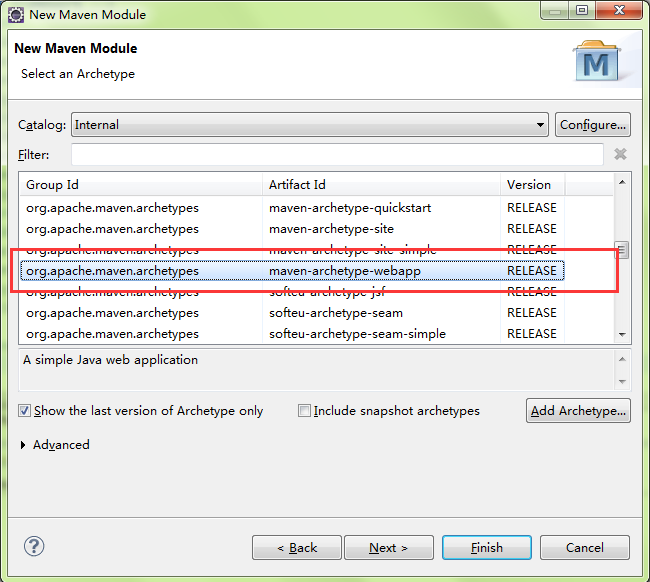The width and height of the screenshot is (650, 582).
Task: Click the 'A simple Java web application' description
Action: pos(110,360)
